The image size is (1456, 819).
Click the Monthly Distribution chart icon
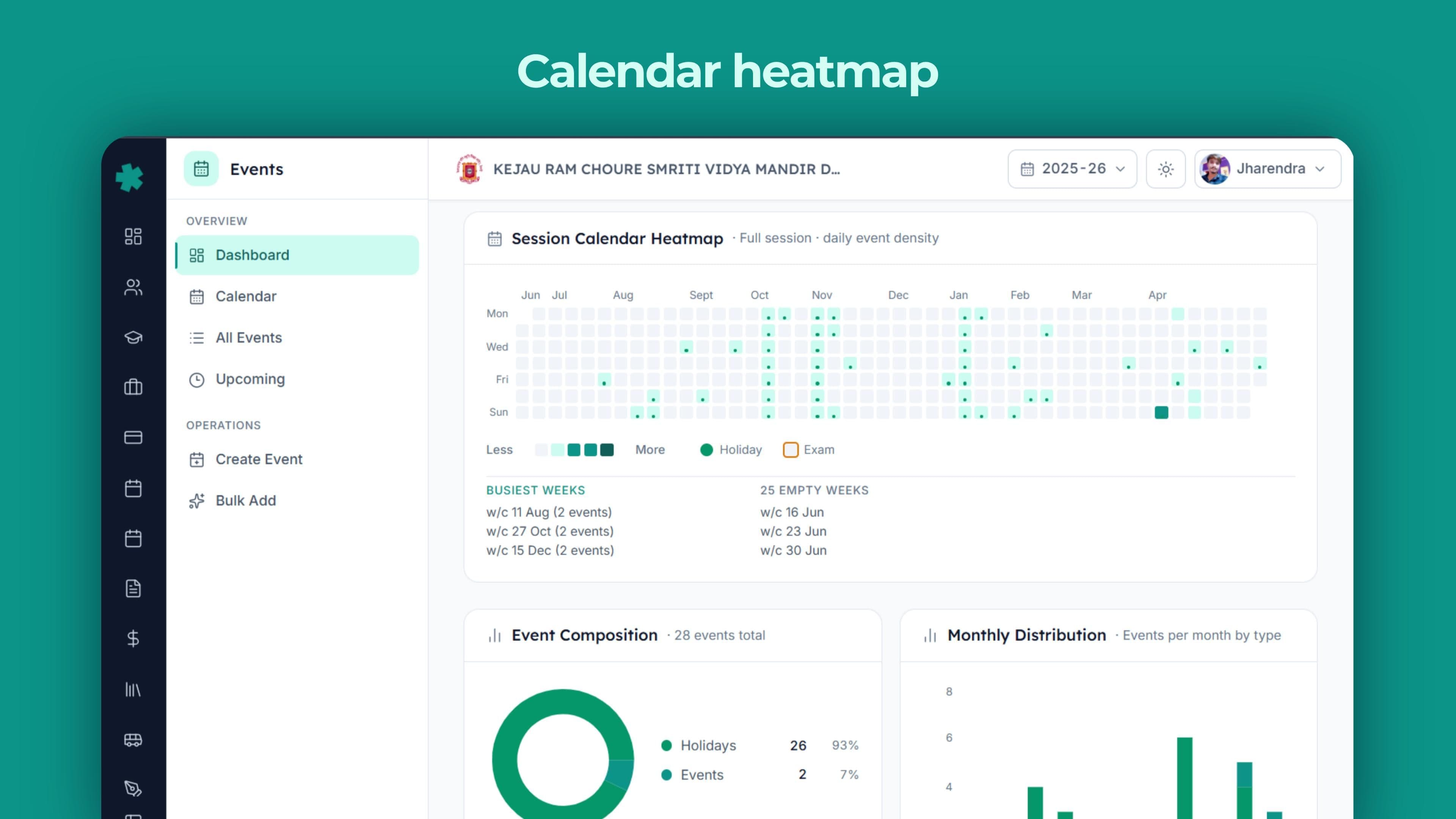(x=930, y=635)
